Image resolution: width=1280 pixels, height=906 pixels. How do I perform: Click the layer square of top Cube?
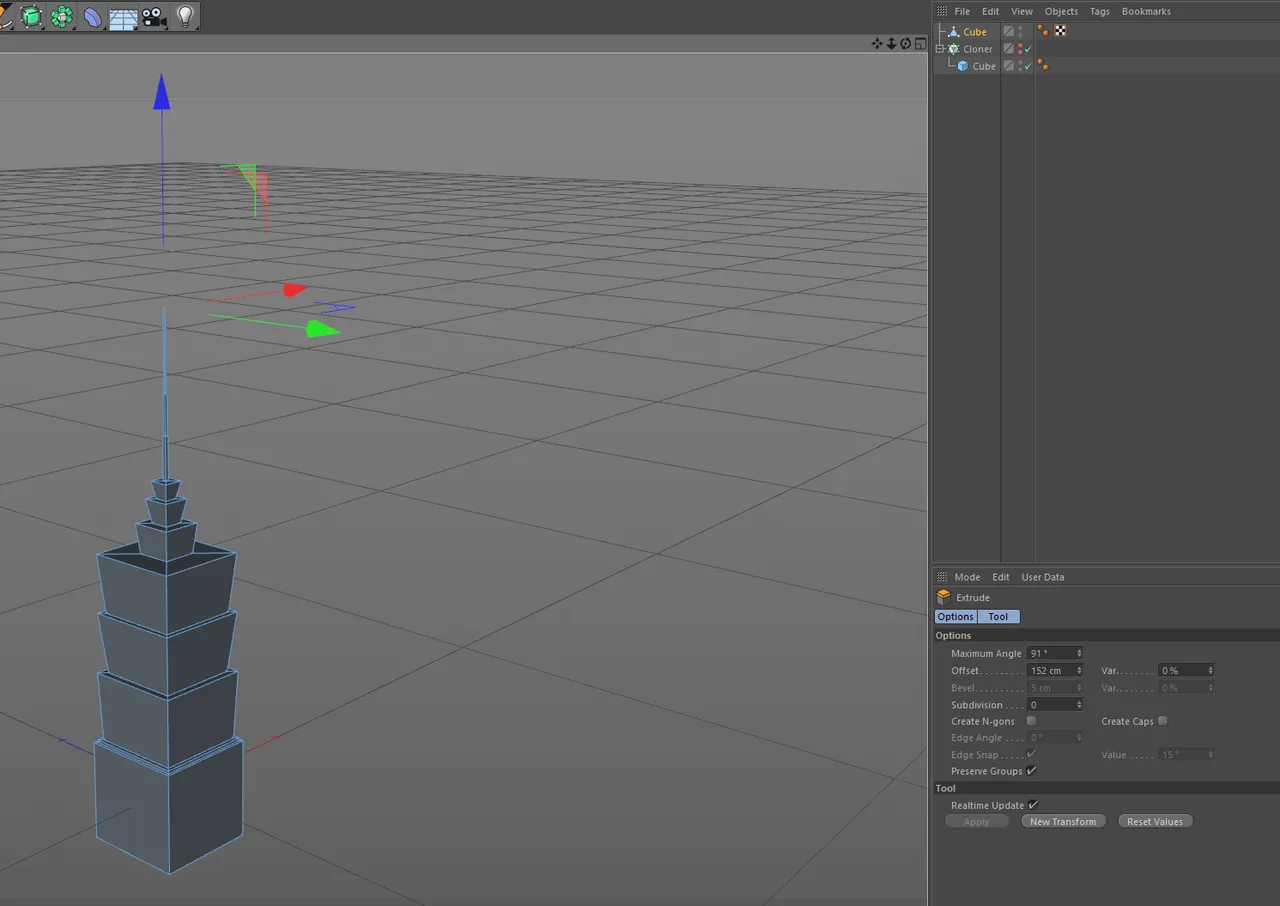tap(1008, 31)
